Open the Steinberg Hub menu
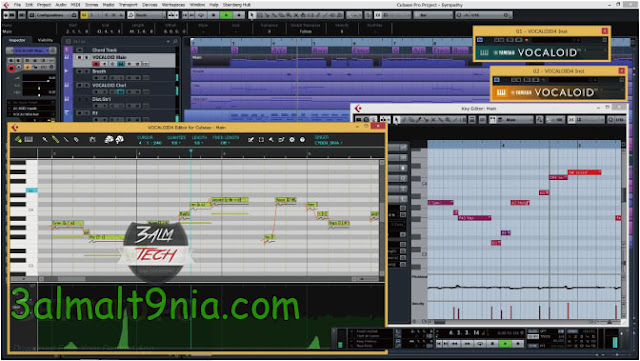This screenshot has height=361, width=640. pyautogui.click(x=237, y=5)
